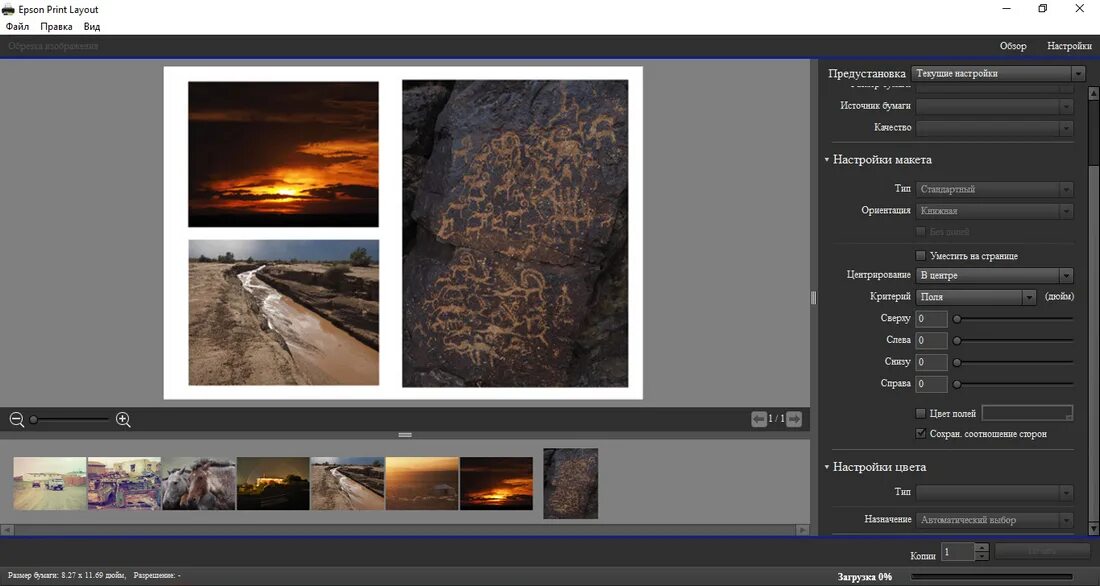Viewport: 1100px width, 586px height.
Task: Select the muddy stream thumbnail
Action: [347, 484]
